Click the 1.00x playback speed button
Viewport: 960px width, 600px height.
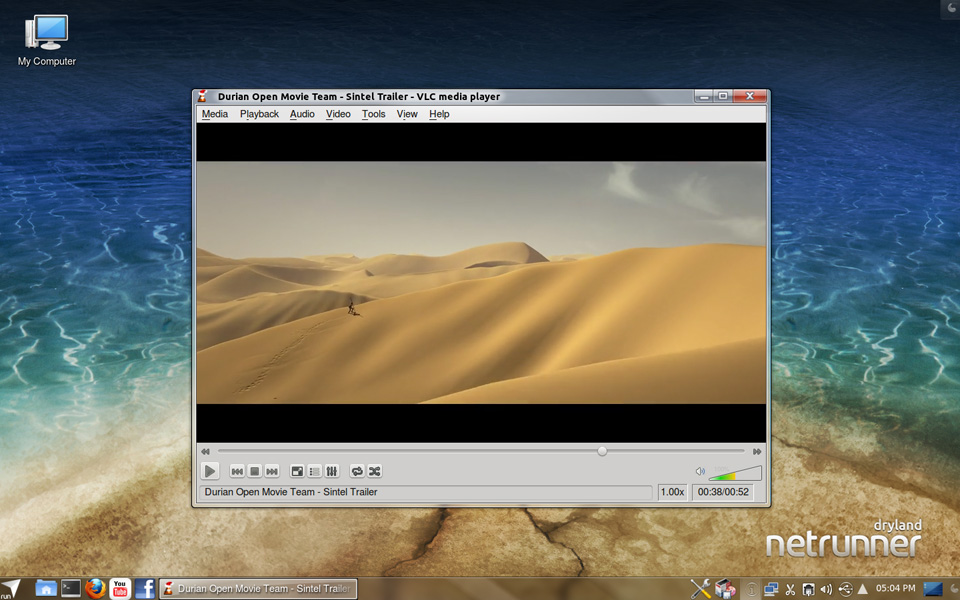click(x=672, y=492)
